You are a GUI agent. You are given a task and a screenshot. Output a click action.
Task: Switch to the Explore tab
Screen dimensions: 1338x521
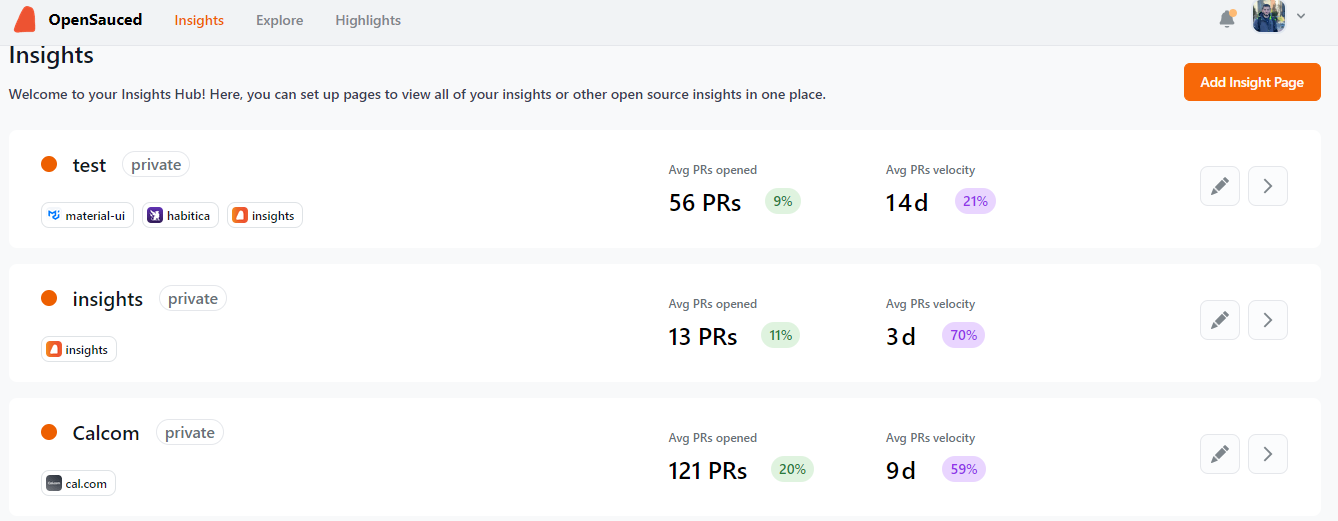pos(279,20)
